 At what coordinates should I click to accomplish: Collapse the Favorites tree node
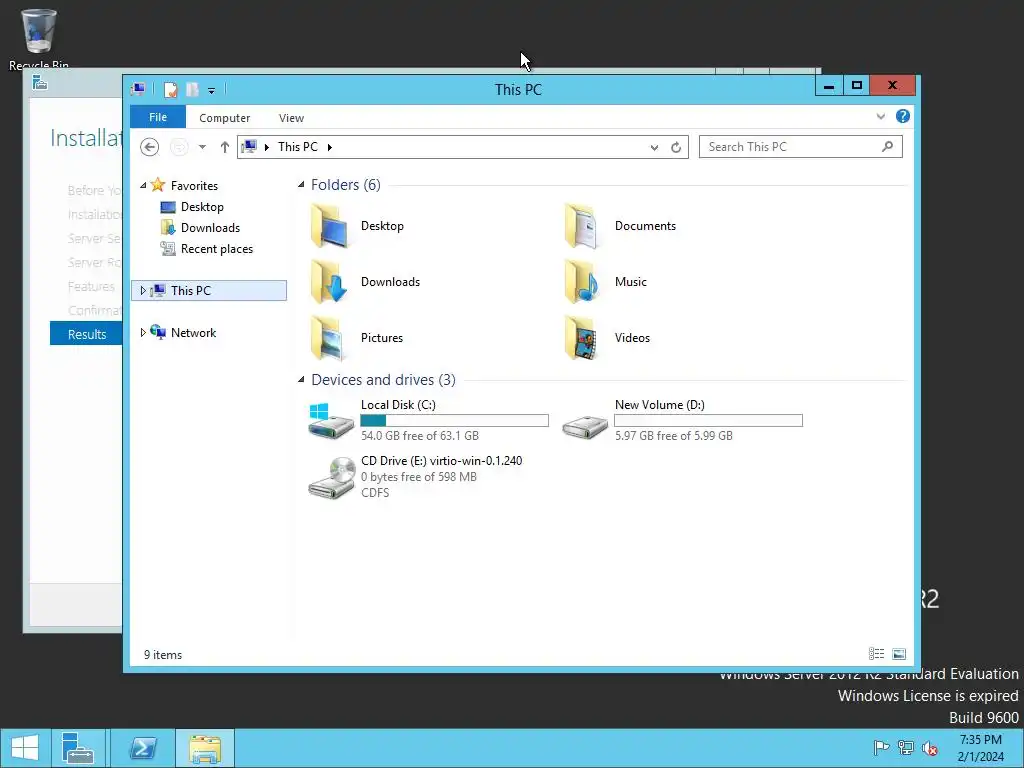point(143,185)
